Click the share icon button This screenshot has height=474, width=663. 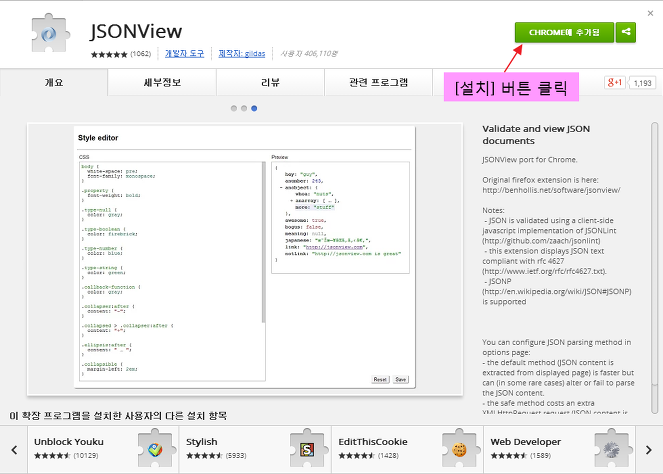[x=626, y=32]
